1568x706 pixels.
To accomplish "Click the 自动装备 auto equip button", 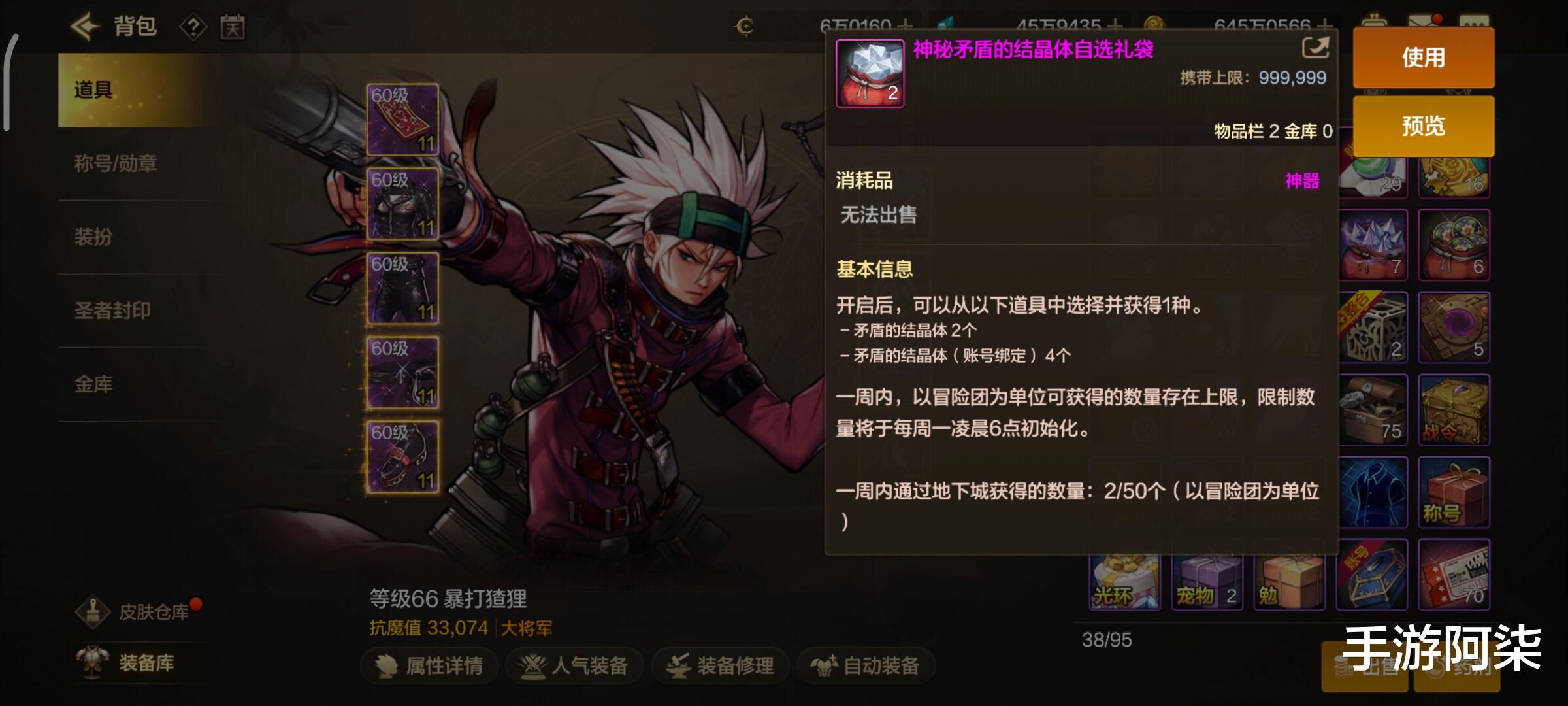I will click(866, 665).
